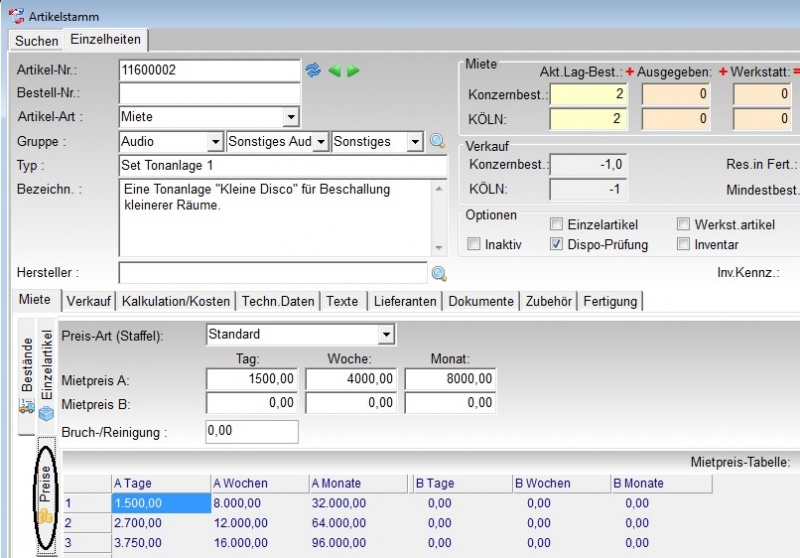This screenshot has width=800, height=558.
Task: Click the Bruch-/Reinigung field
Action: (252, 432)
